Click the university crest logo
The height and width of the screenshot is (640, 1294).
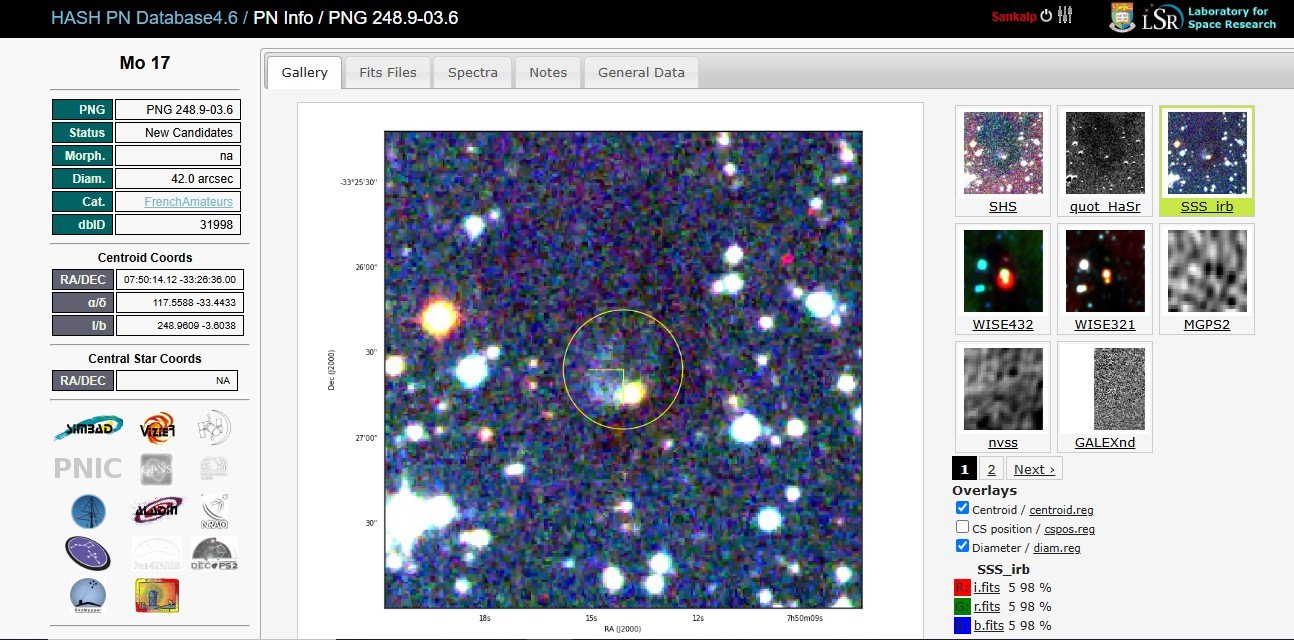pyautogui.click(x=1123, y=17)
